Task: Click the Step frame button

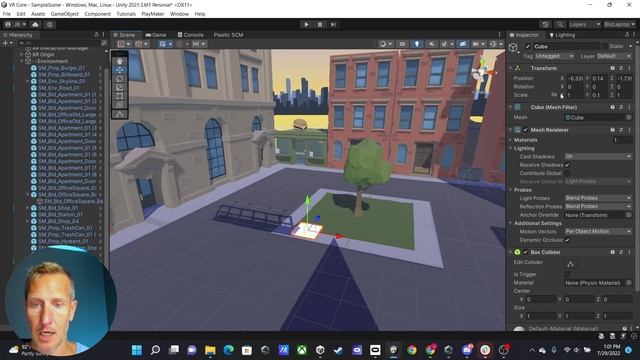Action: [333, 24]
